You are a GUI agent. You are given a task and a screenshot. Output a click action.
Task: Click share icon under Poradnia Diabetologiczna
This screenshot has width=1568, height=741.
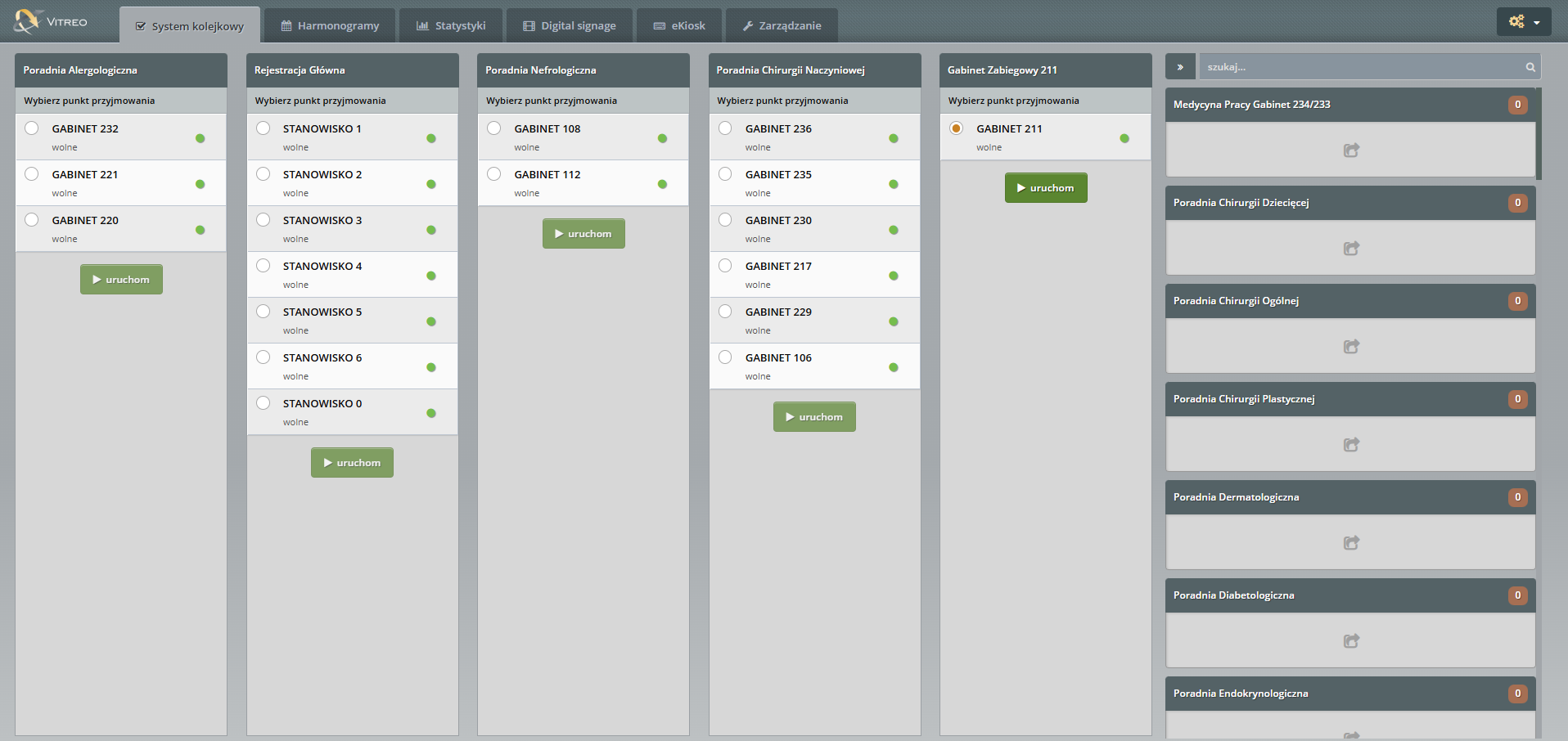(1351, 641)
